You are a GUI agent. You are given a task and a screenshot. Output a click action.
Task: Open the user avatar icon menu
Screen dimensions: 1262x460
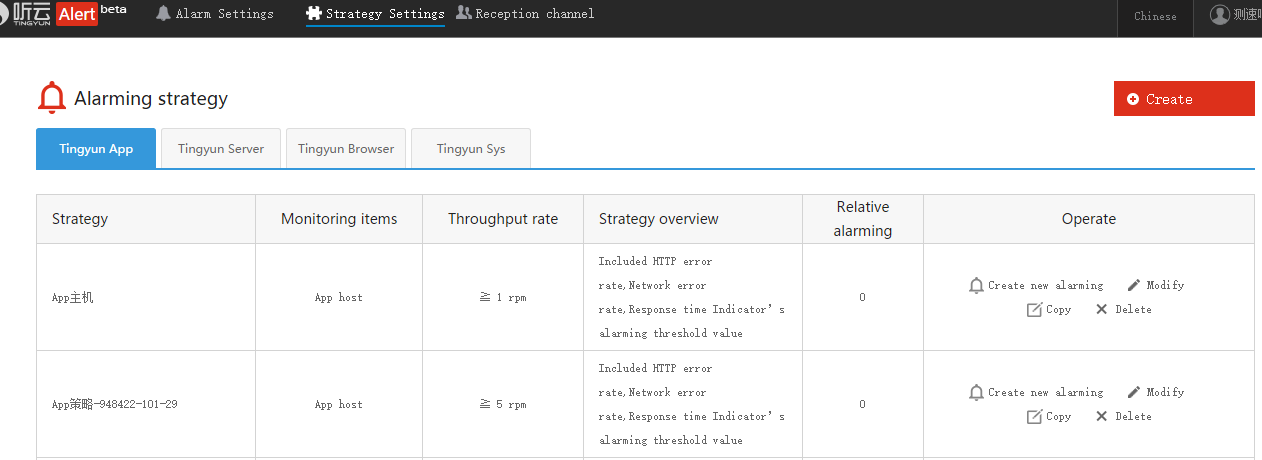pyautogui.click(x=1219, y=15)
